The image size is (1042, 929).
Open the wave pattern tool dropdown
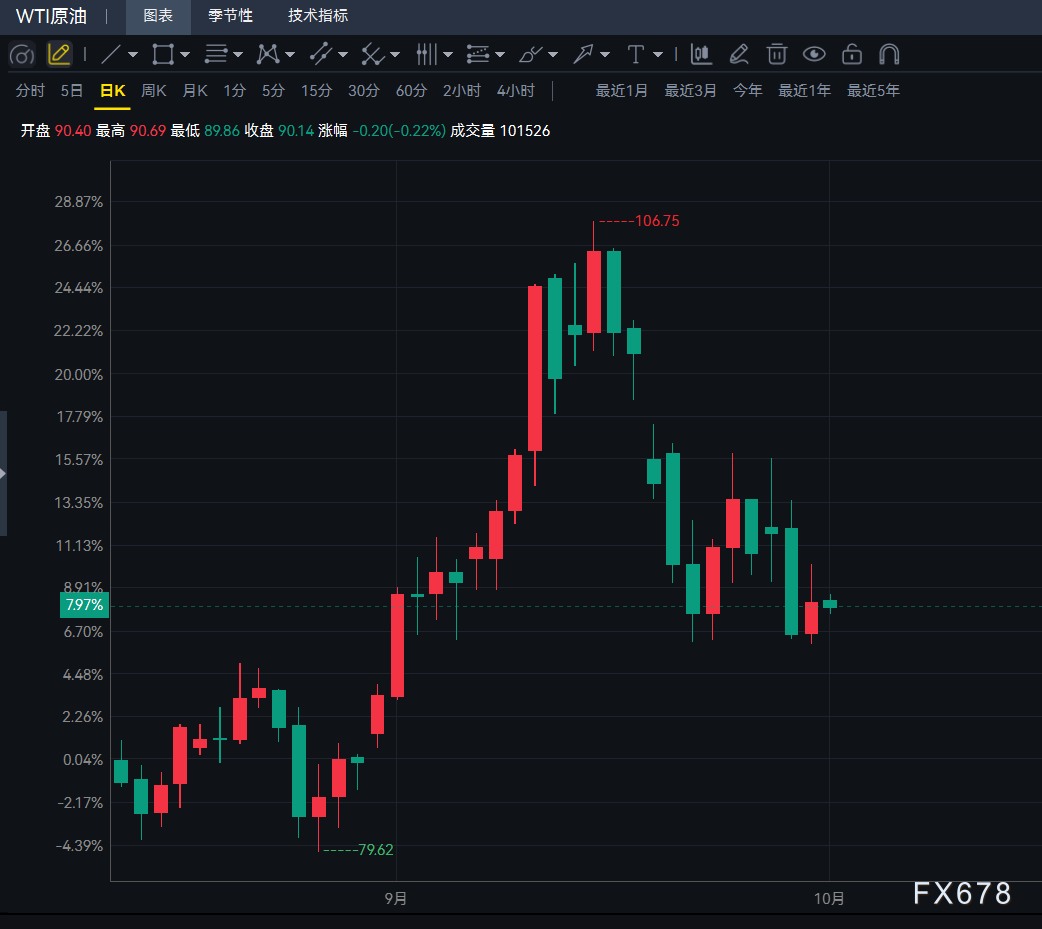coord(290,54)
